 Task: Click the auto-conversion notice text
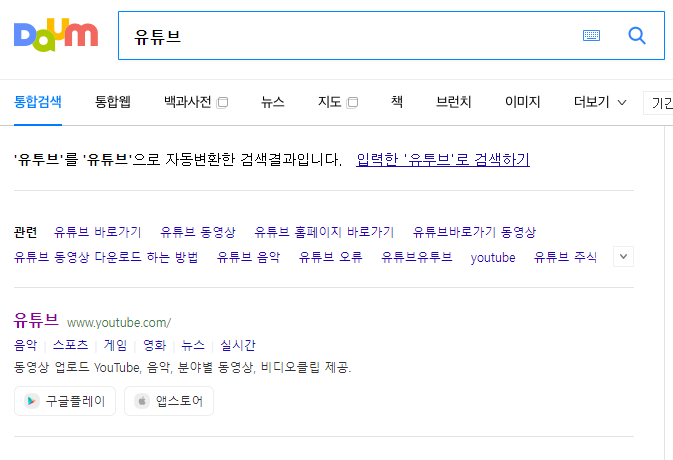coord(178,160)
